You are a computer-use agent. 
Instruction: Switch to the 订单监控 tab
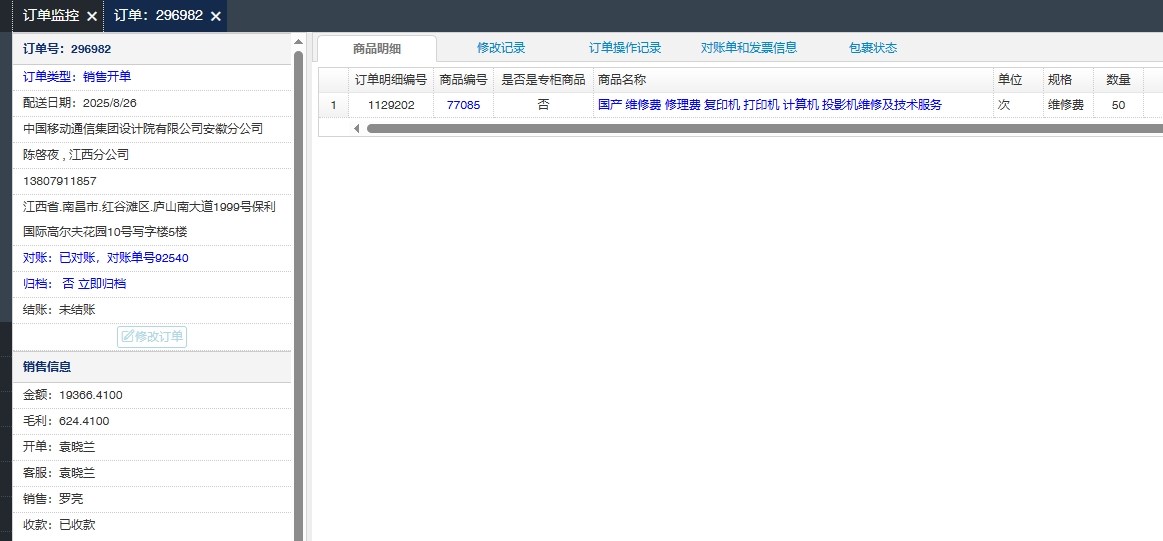[x=50, y=16]
